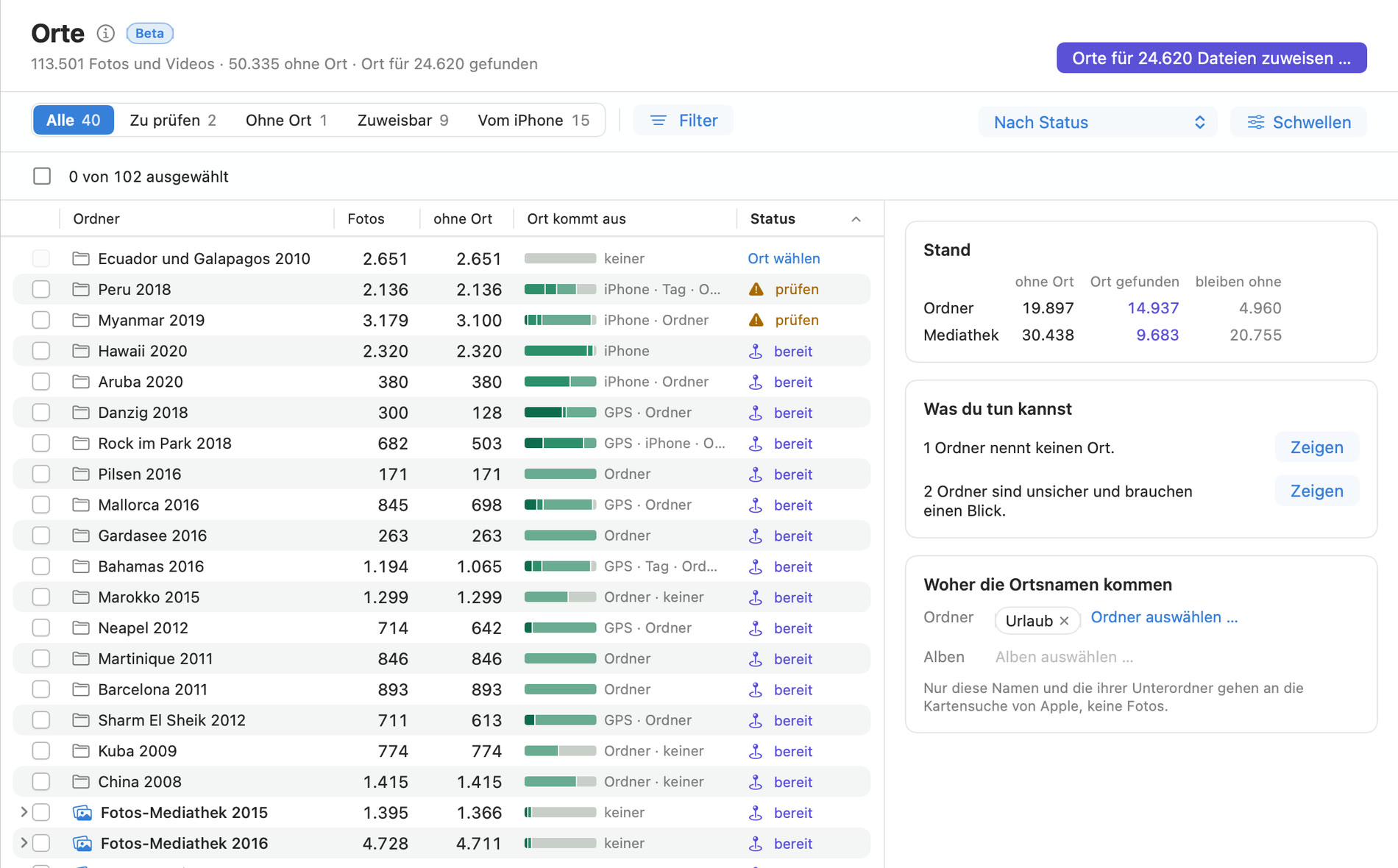Image resolution: width=1398 pixels, height=868 pixels.
Task: Open the Filter options
Action: (684, 121)
